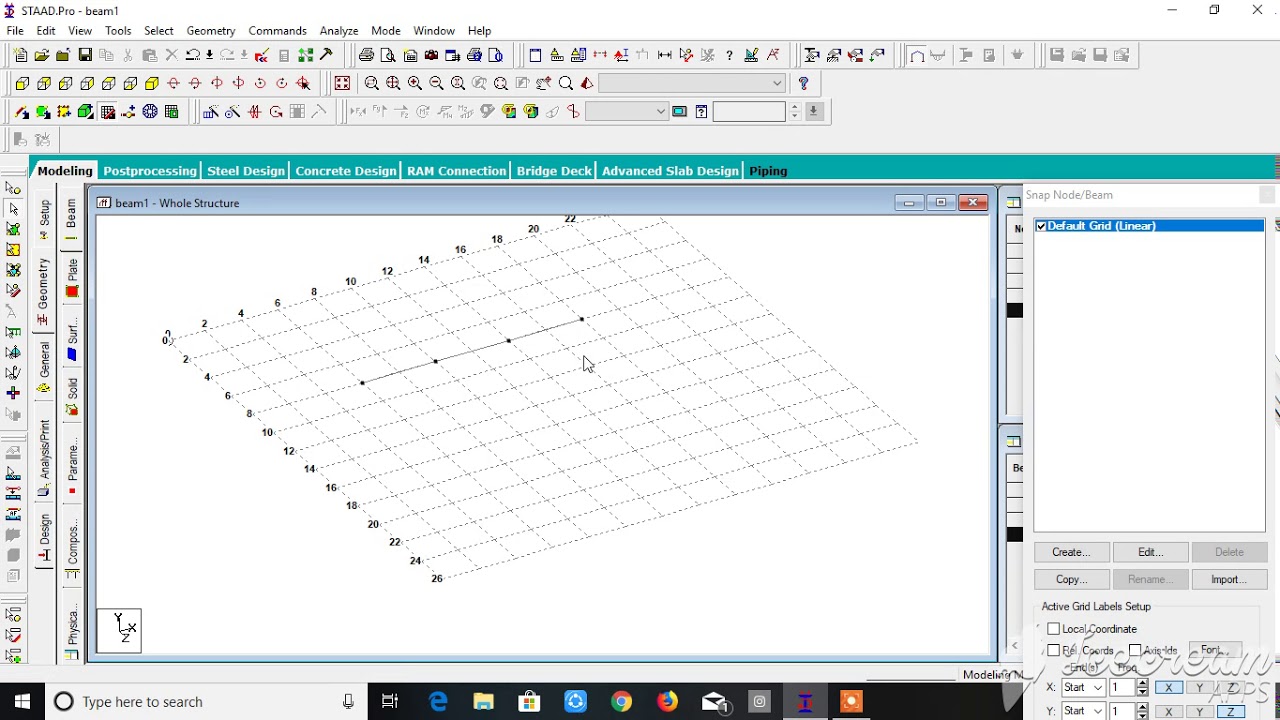Open Google Chrome from the taskbar
The height and width of the screenshot is (720, 1280).
click(622, 702)
